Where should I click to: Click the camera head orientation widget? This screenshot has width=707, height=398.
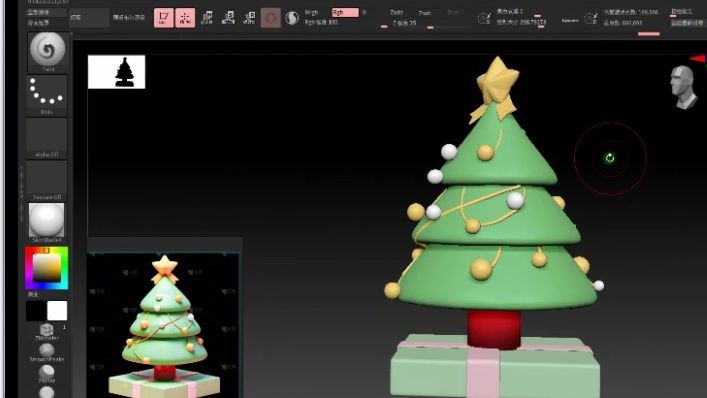[683, 87]
